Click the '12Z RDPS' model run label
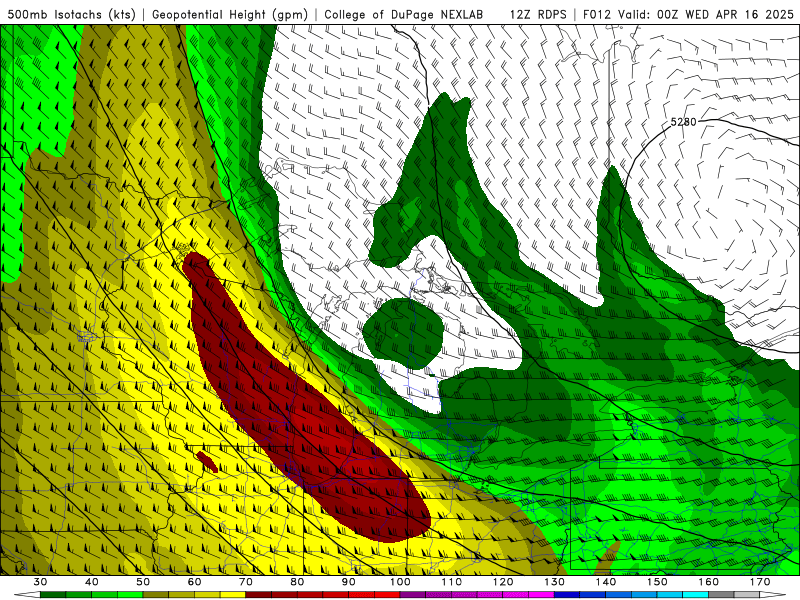Screen dimensions: 800x600 tap(538, 14)
